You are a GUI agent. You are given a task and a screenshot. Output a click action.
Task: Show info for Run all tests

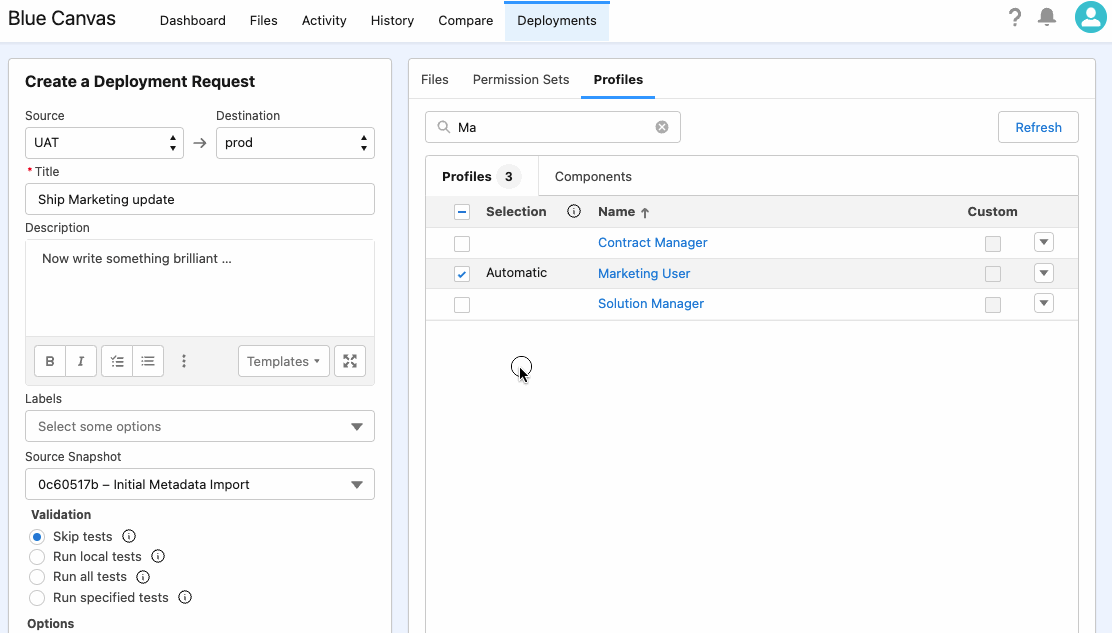point(143,577)
